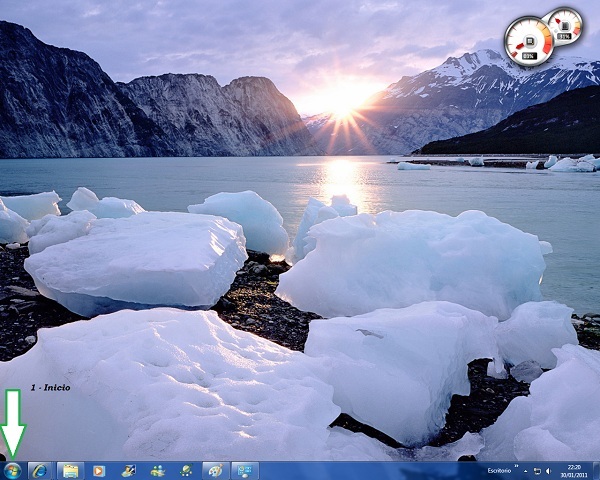Open the clock showing 22:20
Screen dimensions: 600x480
(x=574, y=471)
